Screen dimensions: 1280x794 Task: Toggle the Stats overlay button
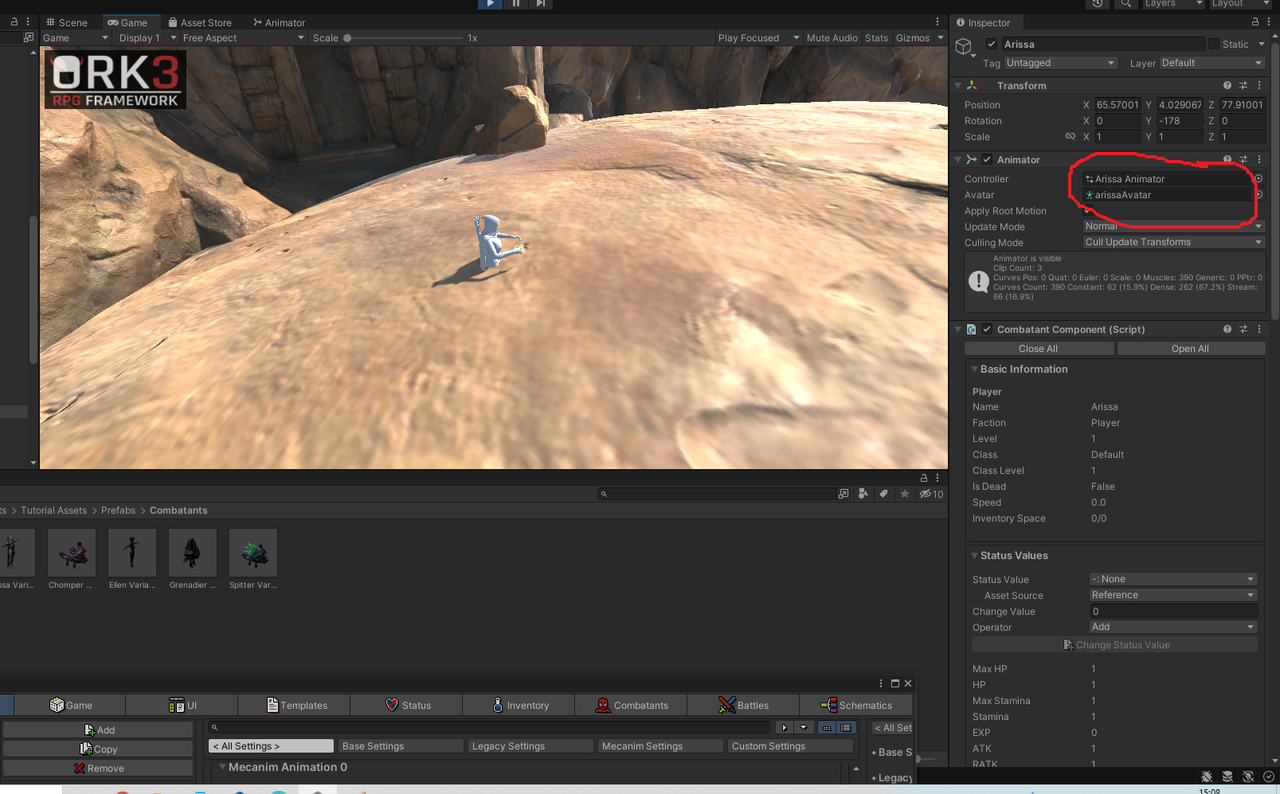(876, 38)
